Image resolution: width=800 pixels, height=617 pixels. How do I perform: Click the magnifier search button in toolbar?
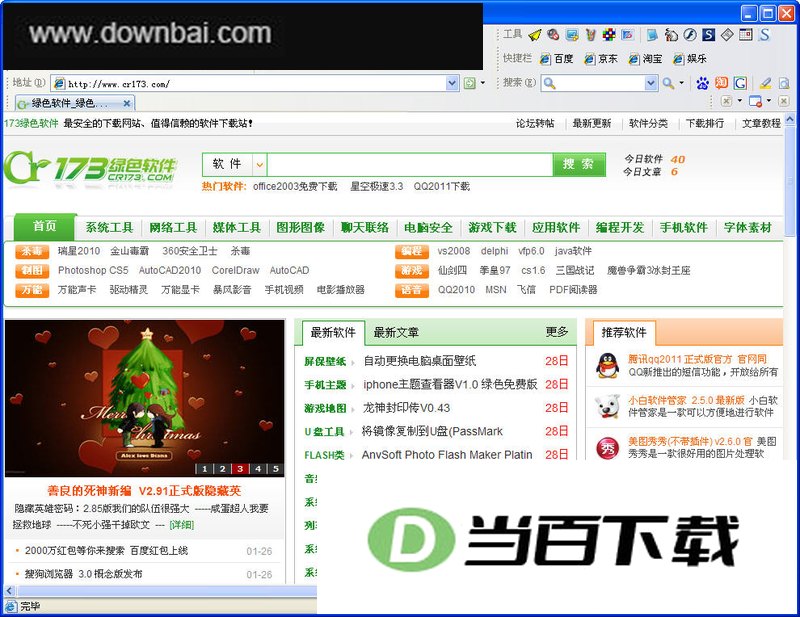click(668, 83)
